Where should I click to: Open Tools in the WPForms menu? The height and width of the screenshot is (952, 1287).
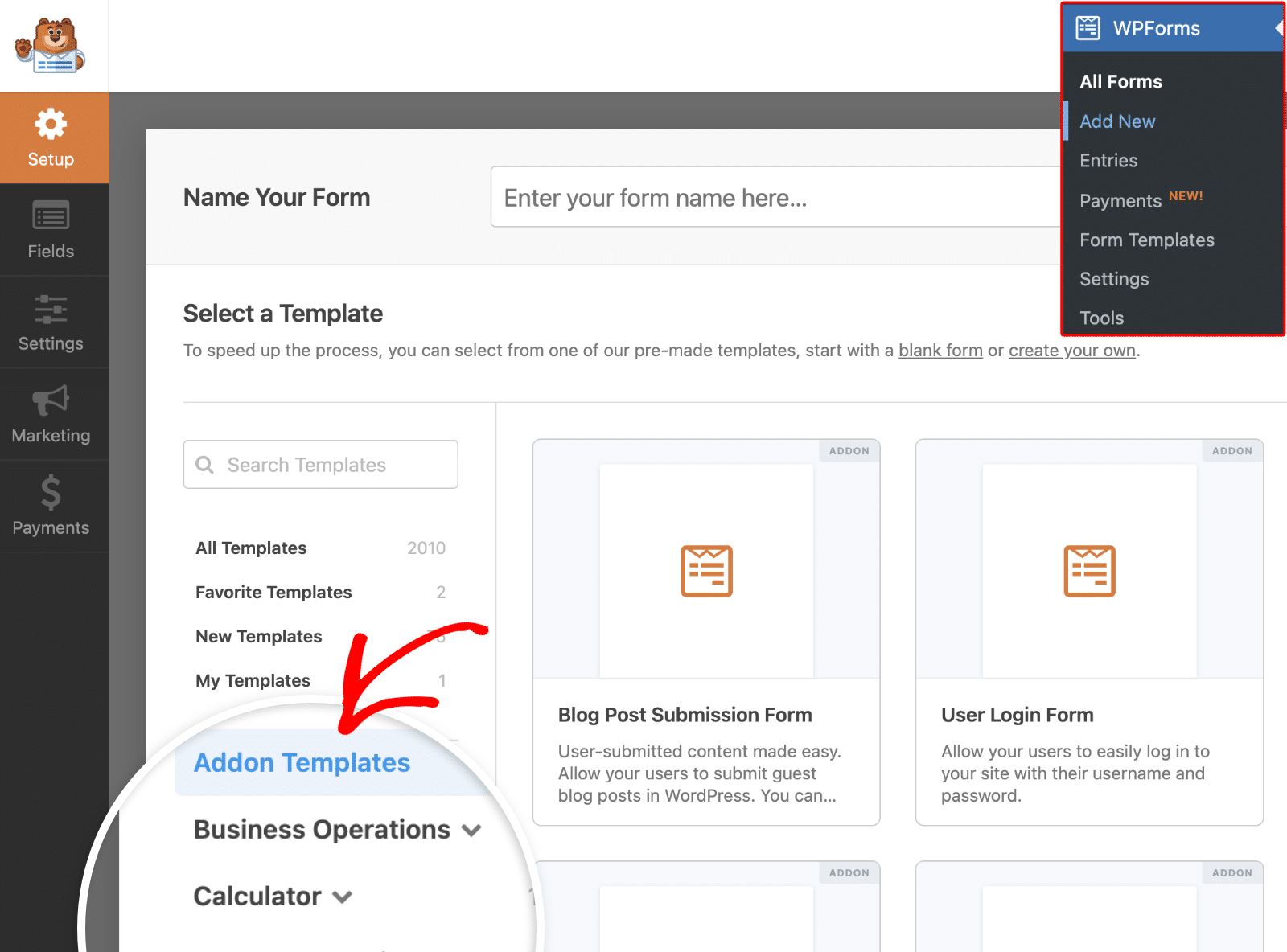pyautogui.click(x=1101, y=318)
